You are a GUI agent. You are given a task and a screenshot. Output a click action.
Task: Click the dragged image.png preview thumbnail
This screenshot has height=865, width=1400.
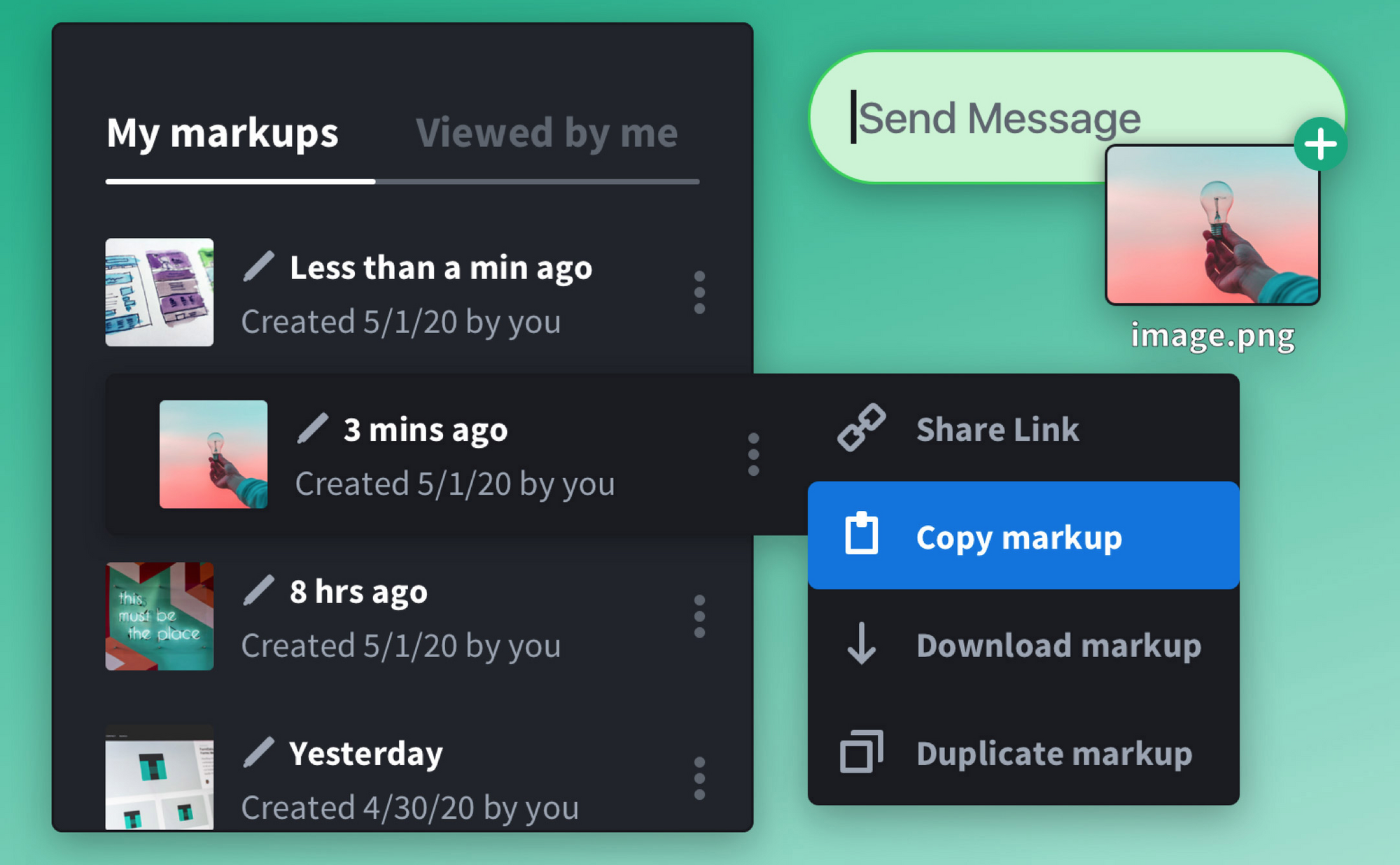1212,225
